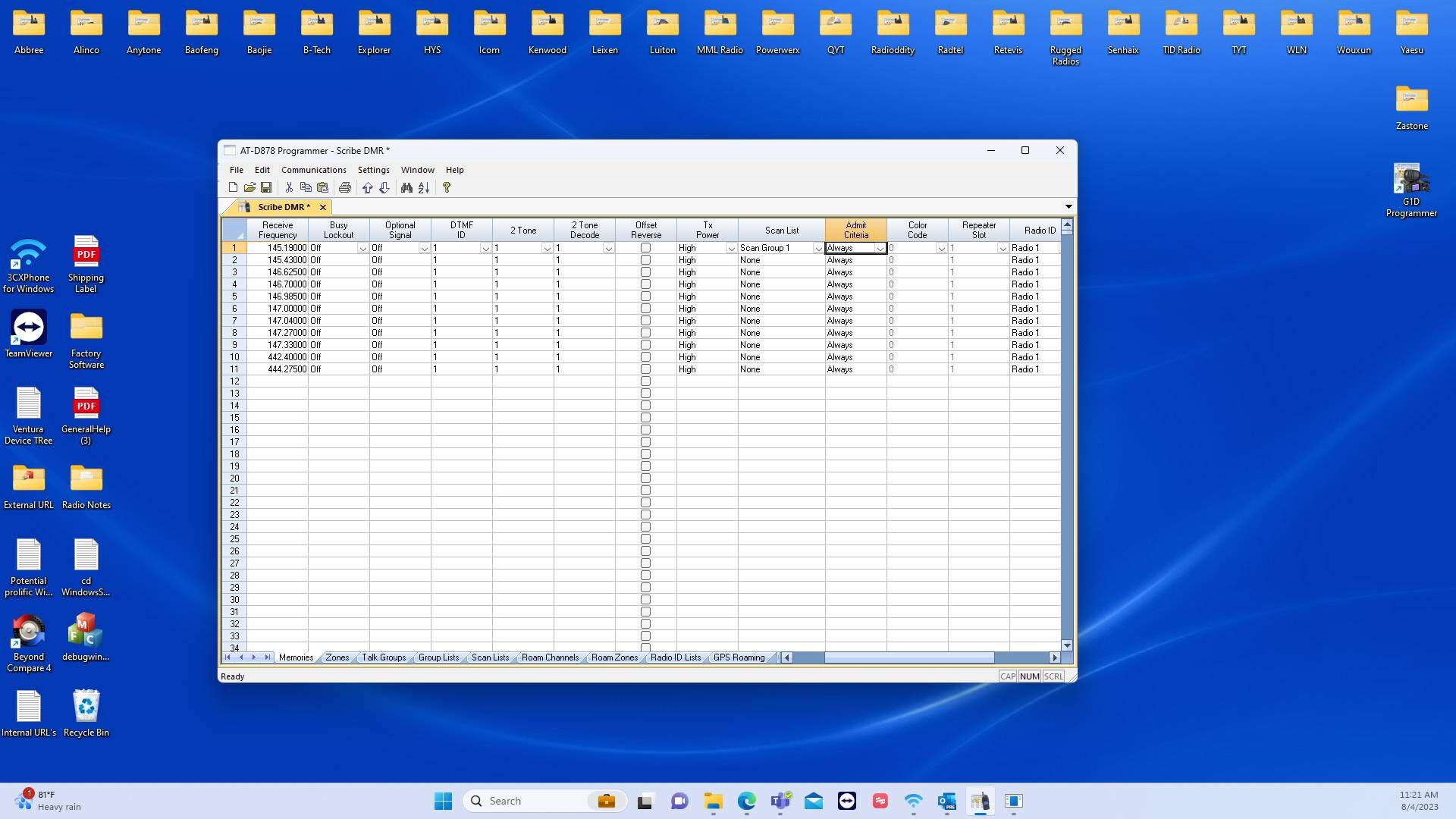Click the Find binoculars icon
Image resolution: width=1456 pixels, height=819 pixels.
(407, 187)
